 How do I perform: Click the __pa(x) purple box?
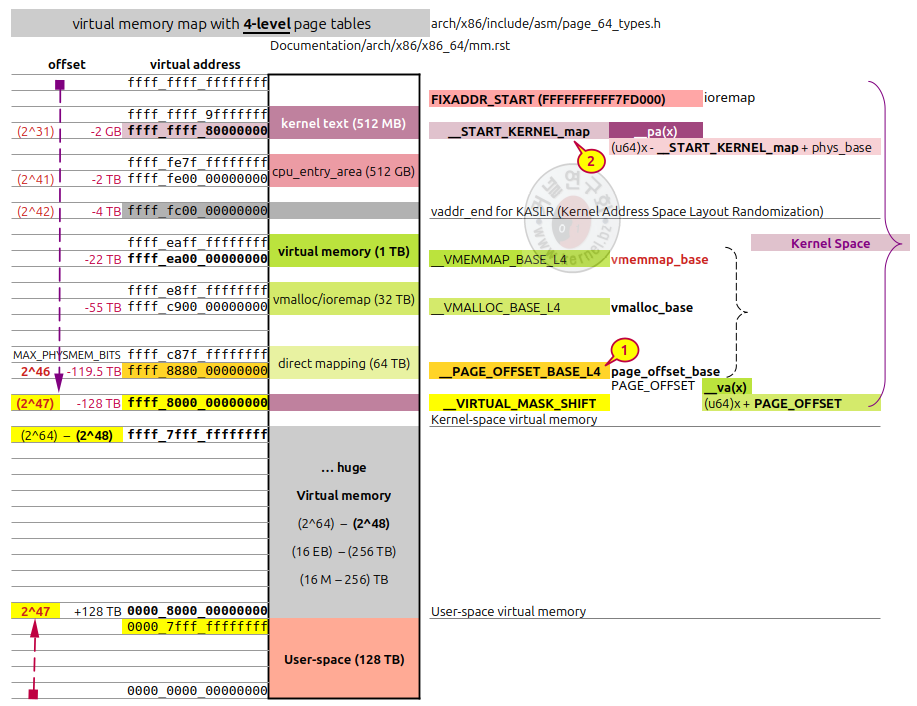[x=656, y=130]
